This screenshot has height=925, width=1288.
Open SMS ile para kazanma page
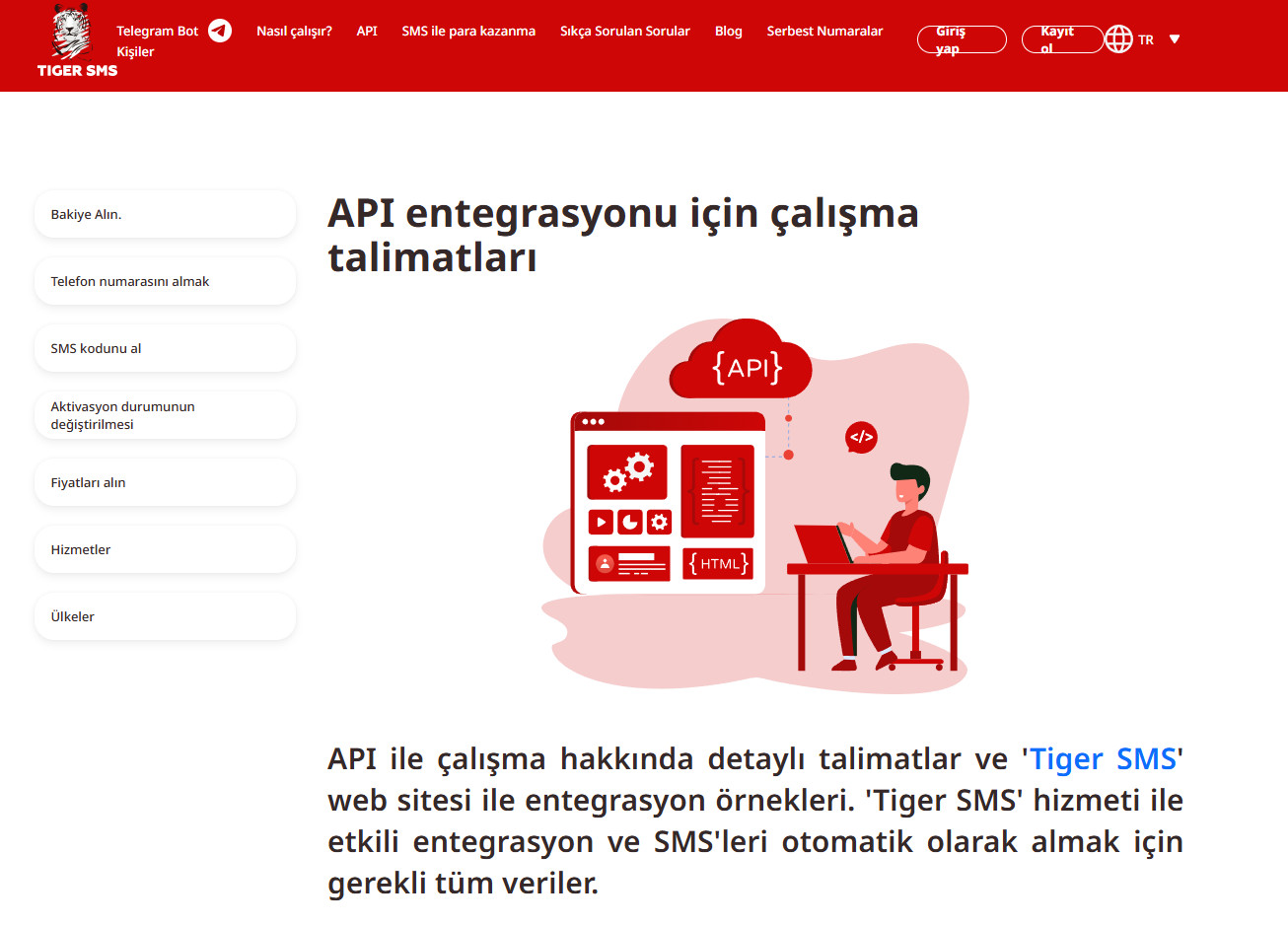pyautogui.click(x=468, y=31)
